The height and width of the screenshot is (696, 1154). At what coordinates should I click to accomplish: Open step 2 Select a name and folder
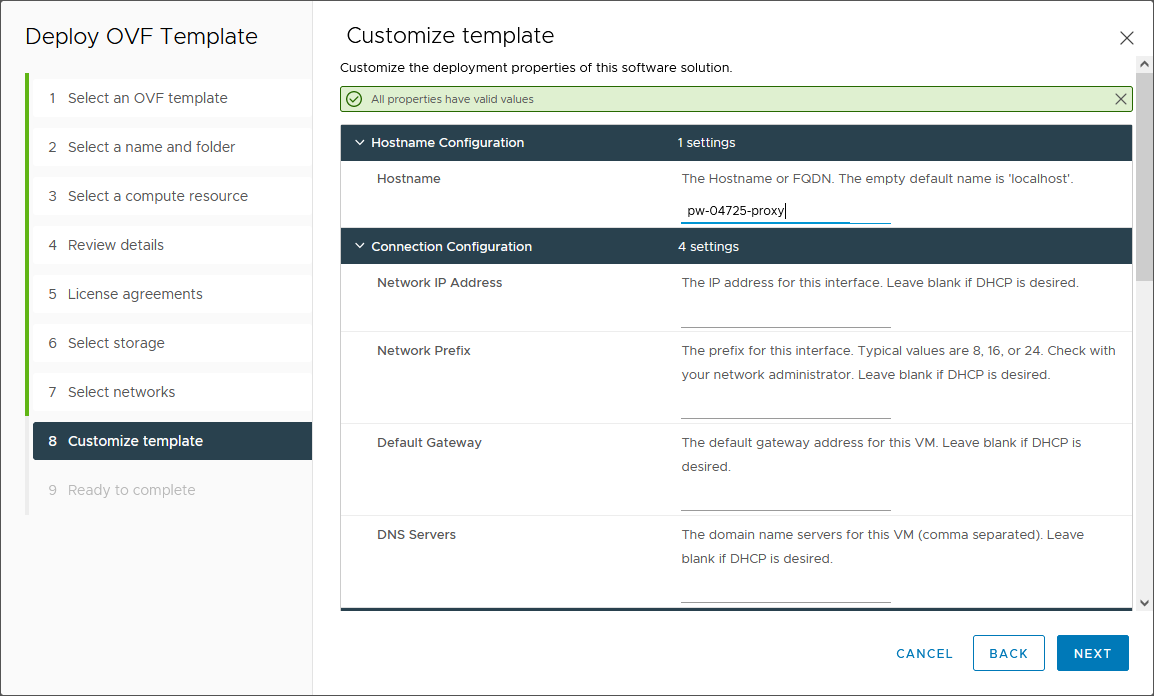tap(151, 147)
